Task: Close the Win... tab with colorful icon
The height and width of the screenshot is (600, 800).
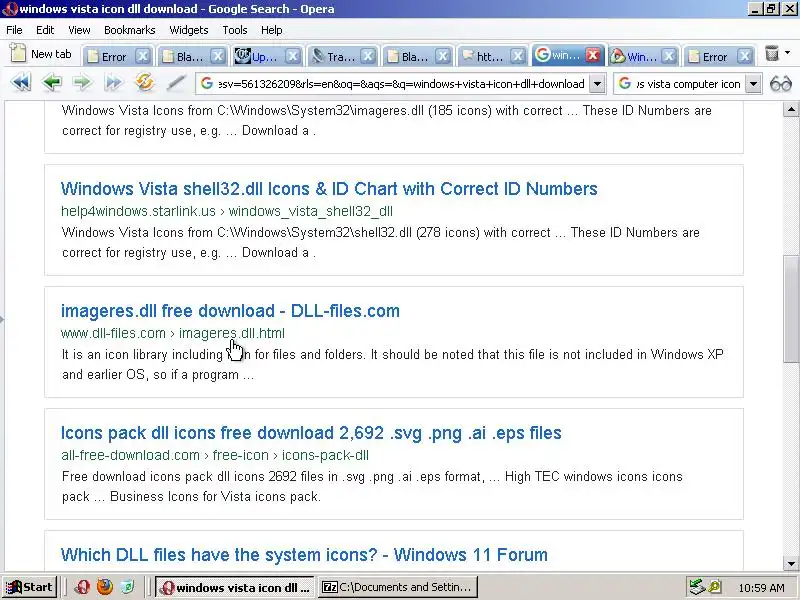Action: [x=669, y=56]
